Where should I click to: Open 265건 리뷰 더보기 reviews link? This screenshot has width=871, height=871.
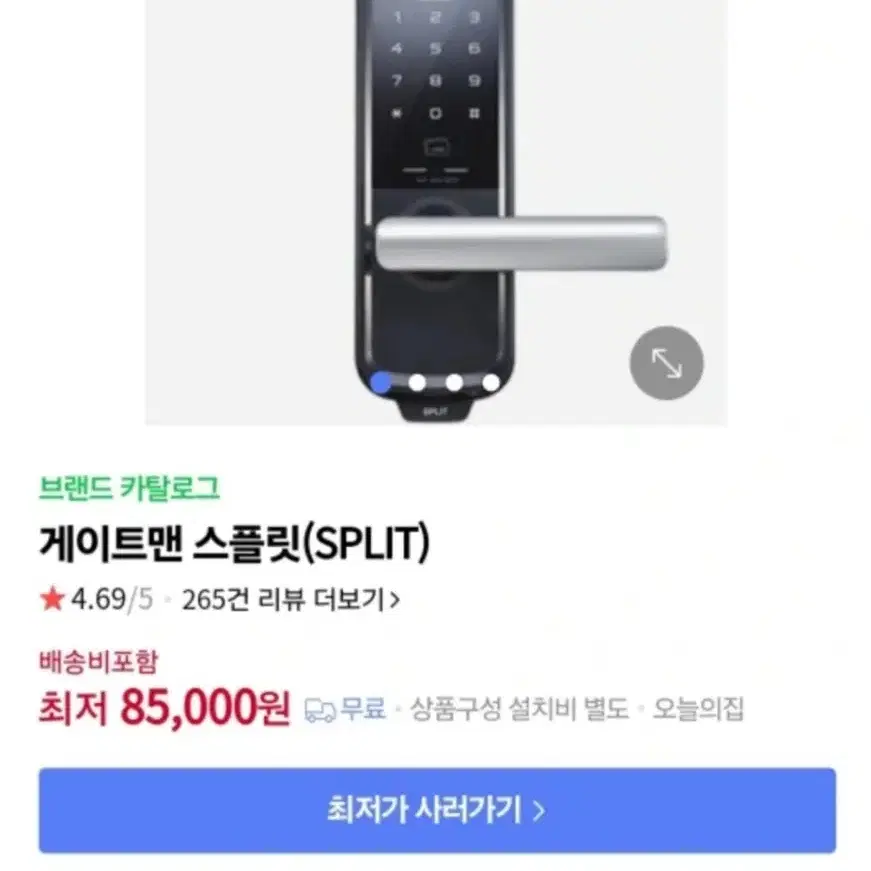[x=283, y=600]
